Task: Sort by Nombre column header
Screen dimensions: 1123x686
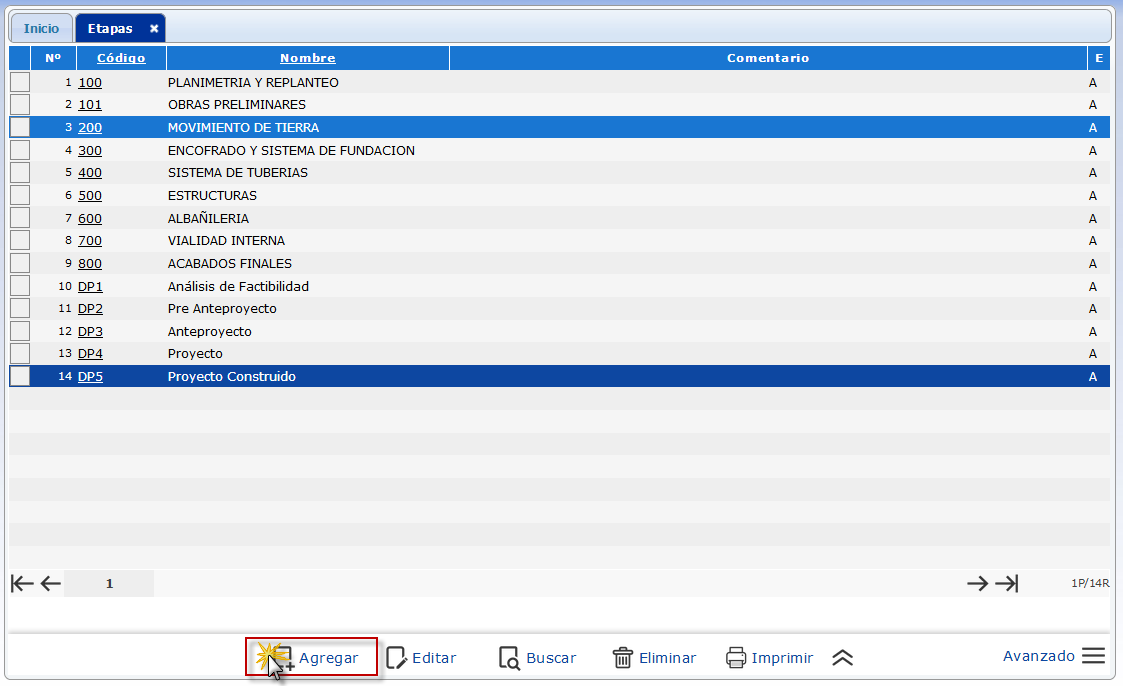Action: point(307,58)
